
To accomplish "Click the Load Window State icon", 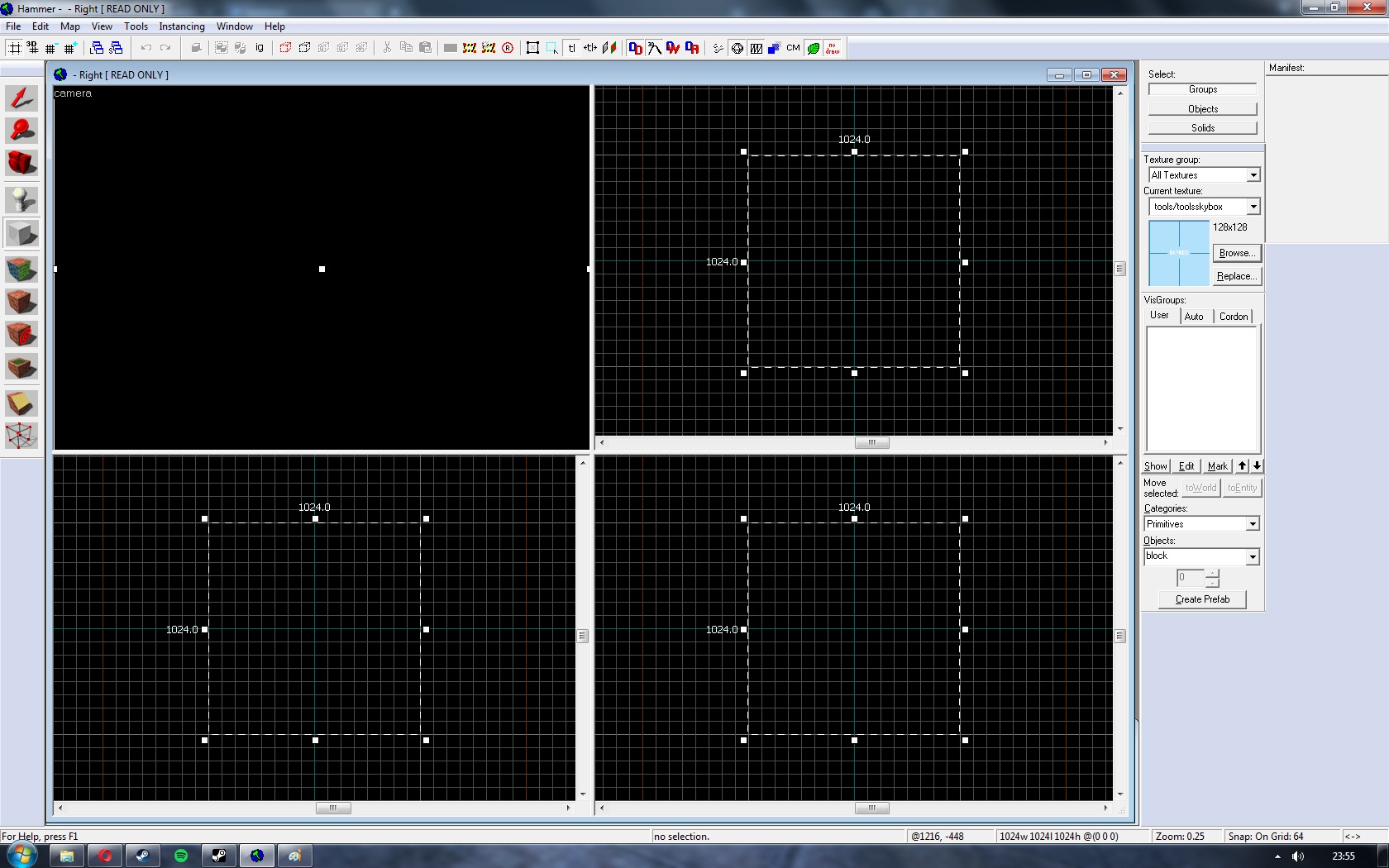I will 98,48.
